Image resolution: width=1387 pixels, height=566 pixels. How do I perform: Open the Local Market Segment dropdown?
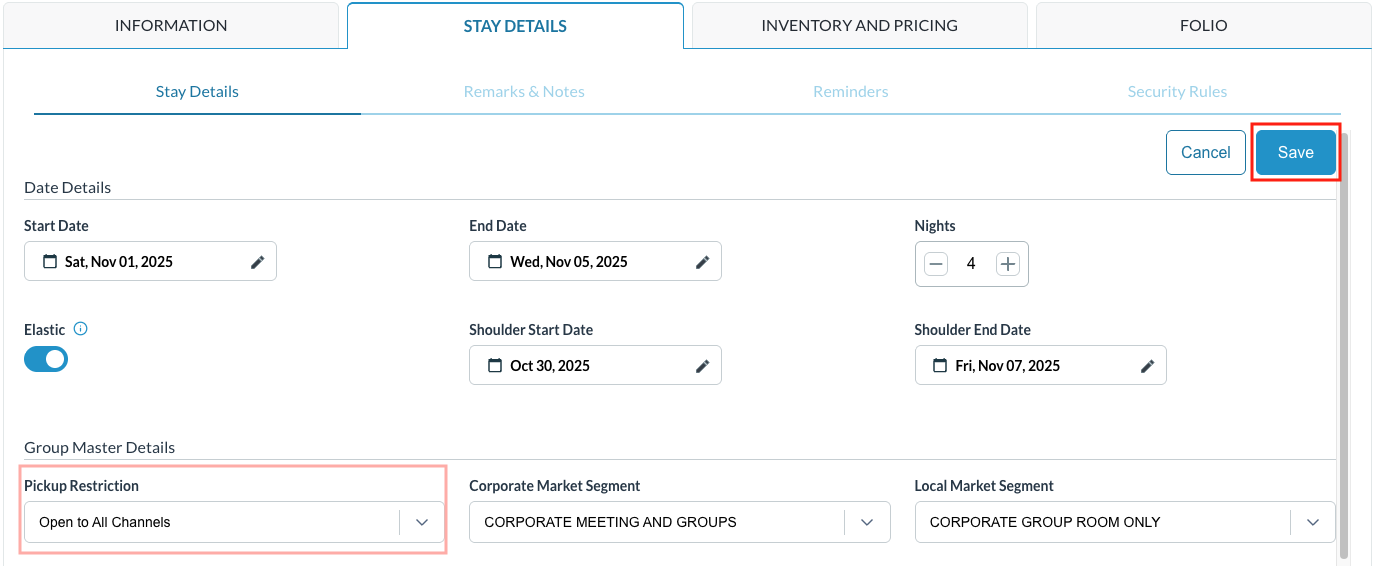click(1312, 522)
